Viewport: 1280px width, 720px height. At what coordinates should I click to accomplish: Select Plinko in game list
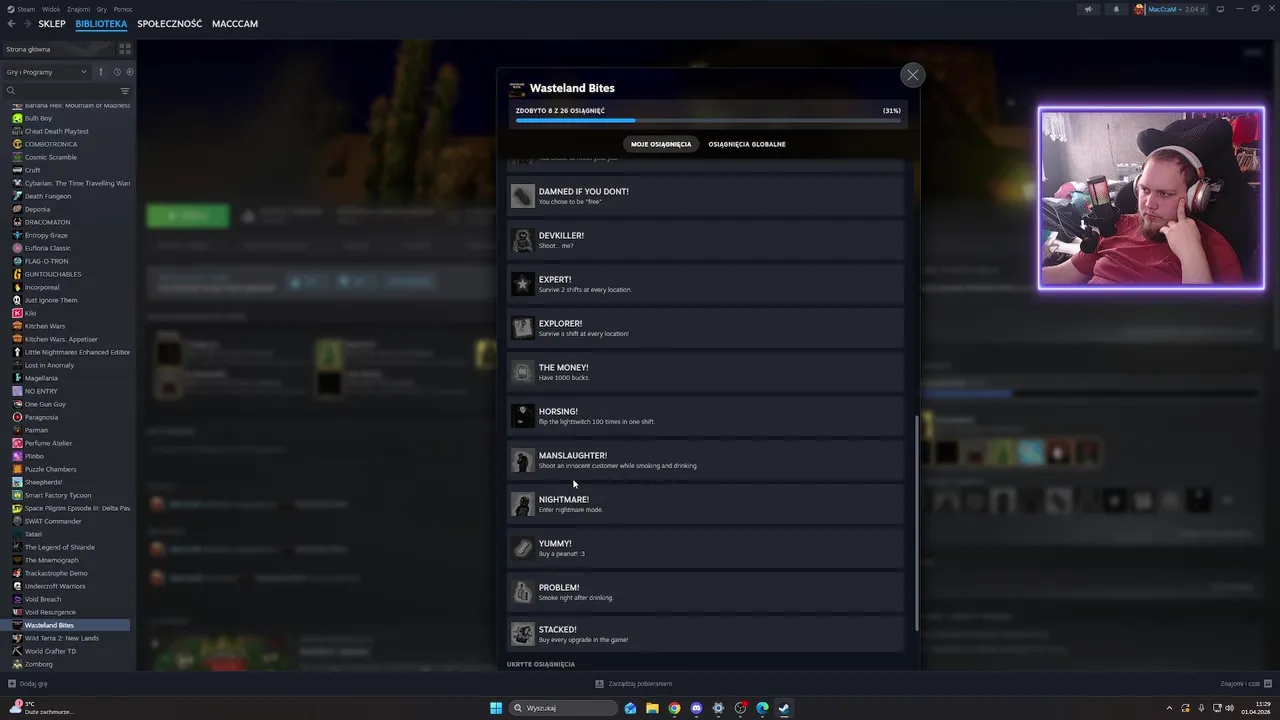35,456
